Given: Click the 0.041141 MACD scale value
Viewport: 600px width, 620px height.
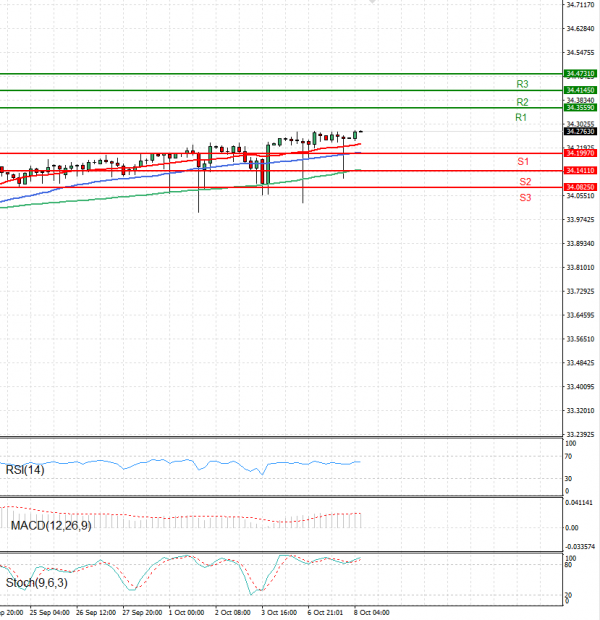Looking at the screenshot, I should (x=579, y=503).
